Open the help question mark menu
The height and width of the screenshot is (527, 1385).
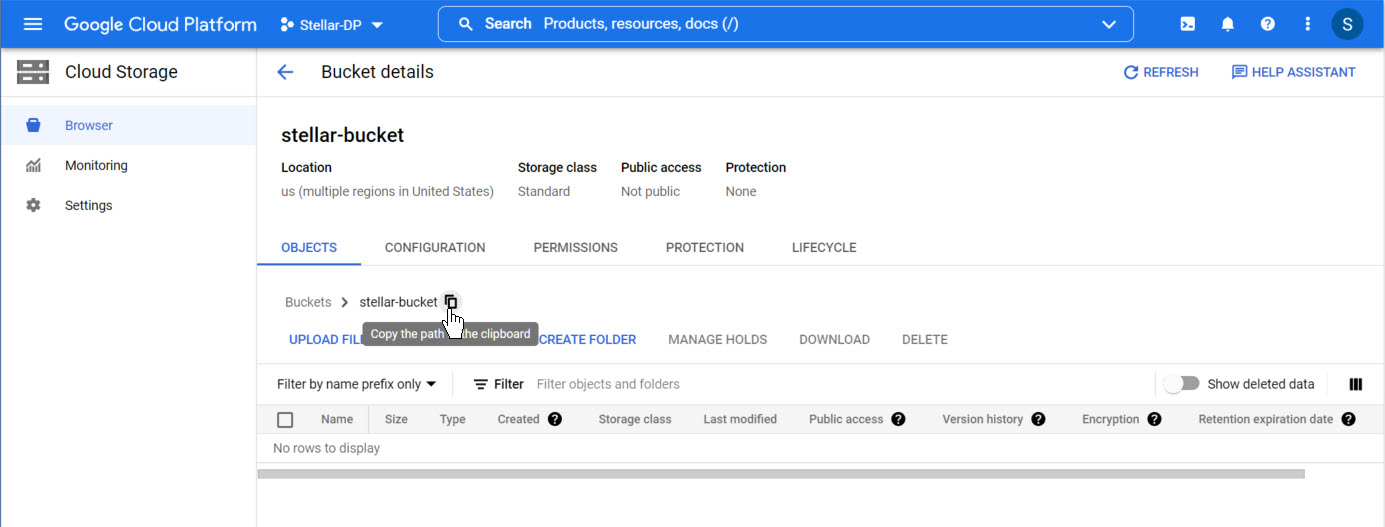(1268, 24)
